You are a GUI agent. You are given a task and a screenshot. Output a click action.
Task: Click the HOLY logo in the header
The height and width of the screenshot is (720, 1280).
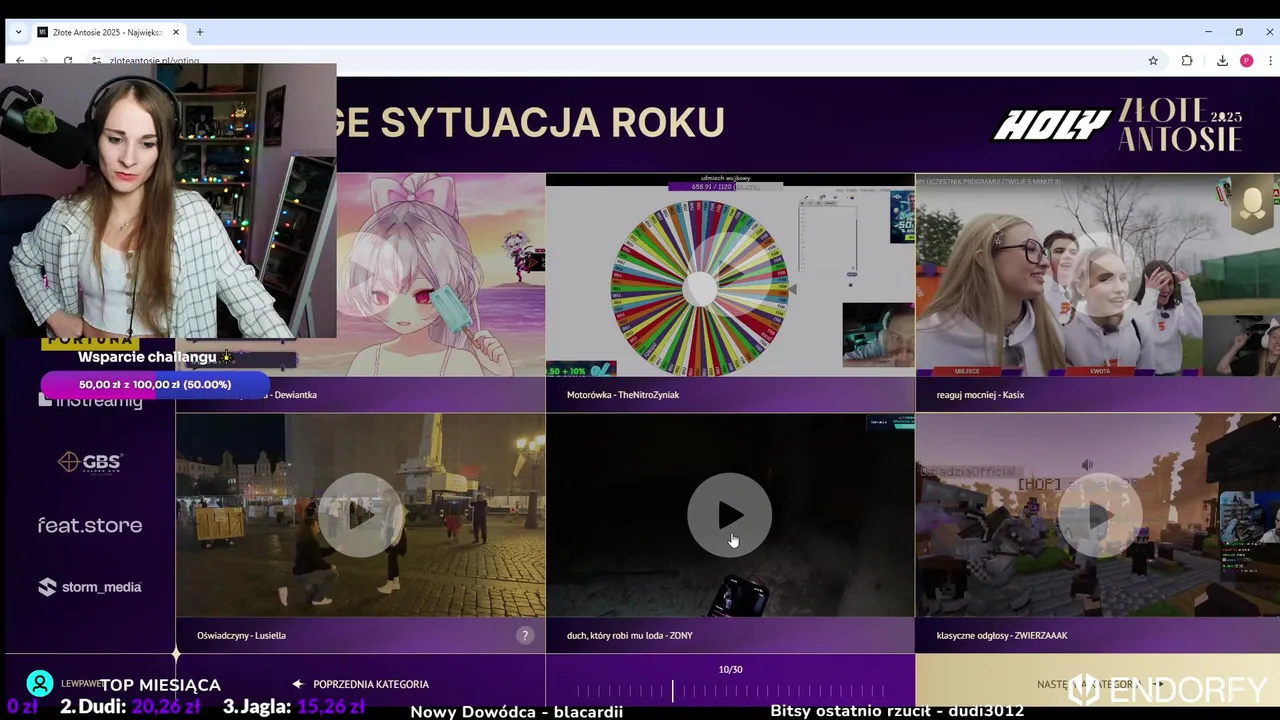(1051, 125)
